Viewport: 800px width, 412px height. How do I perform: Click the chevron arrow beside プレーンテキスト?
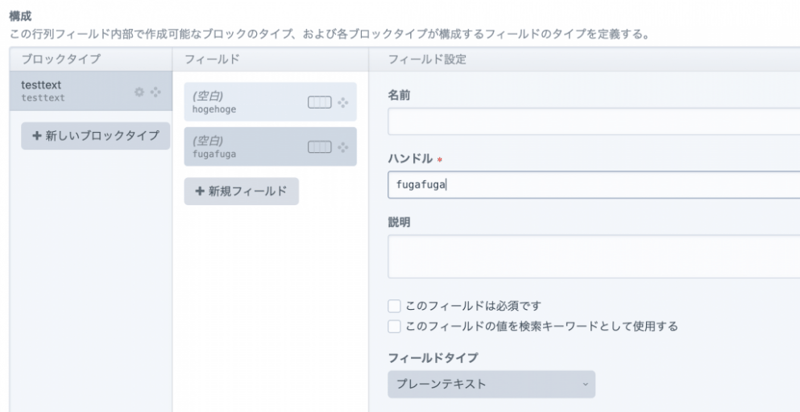(x=585, y=384)
